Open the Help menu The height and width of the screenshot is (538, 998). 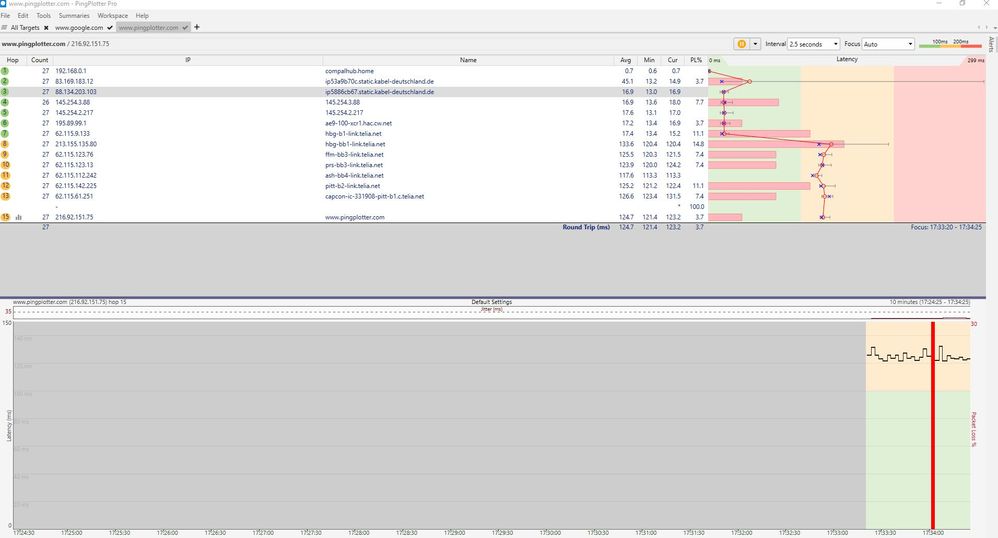click(142, 15)
